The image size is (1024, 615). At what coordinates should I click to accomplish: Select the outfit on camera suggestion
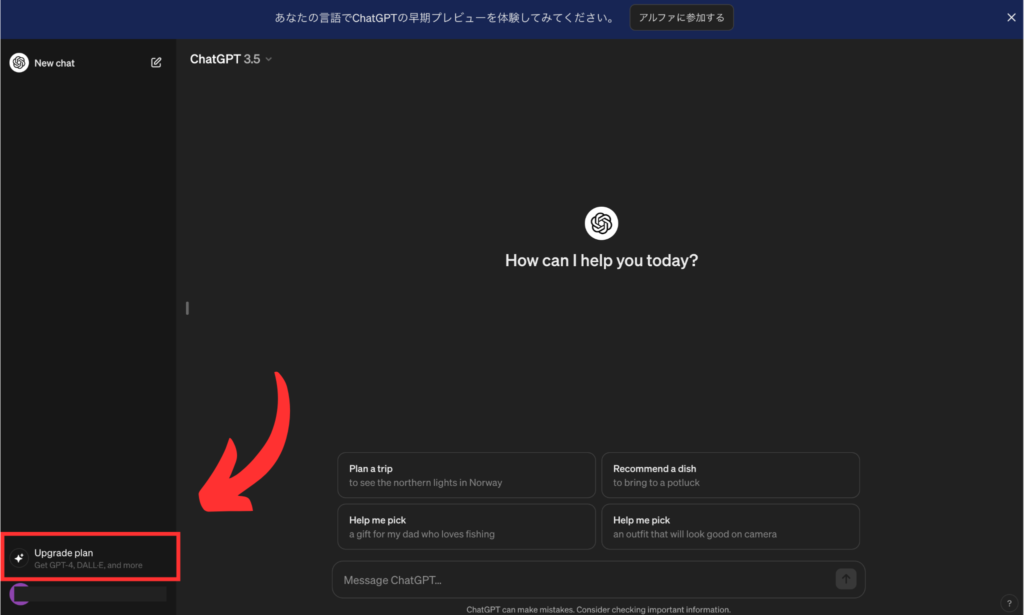[729, 527]
